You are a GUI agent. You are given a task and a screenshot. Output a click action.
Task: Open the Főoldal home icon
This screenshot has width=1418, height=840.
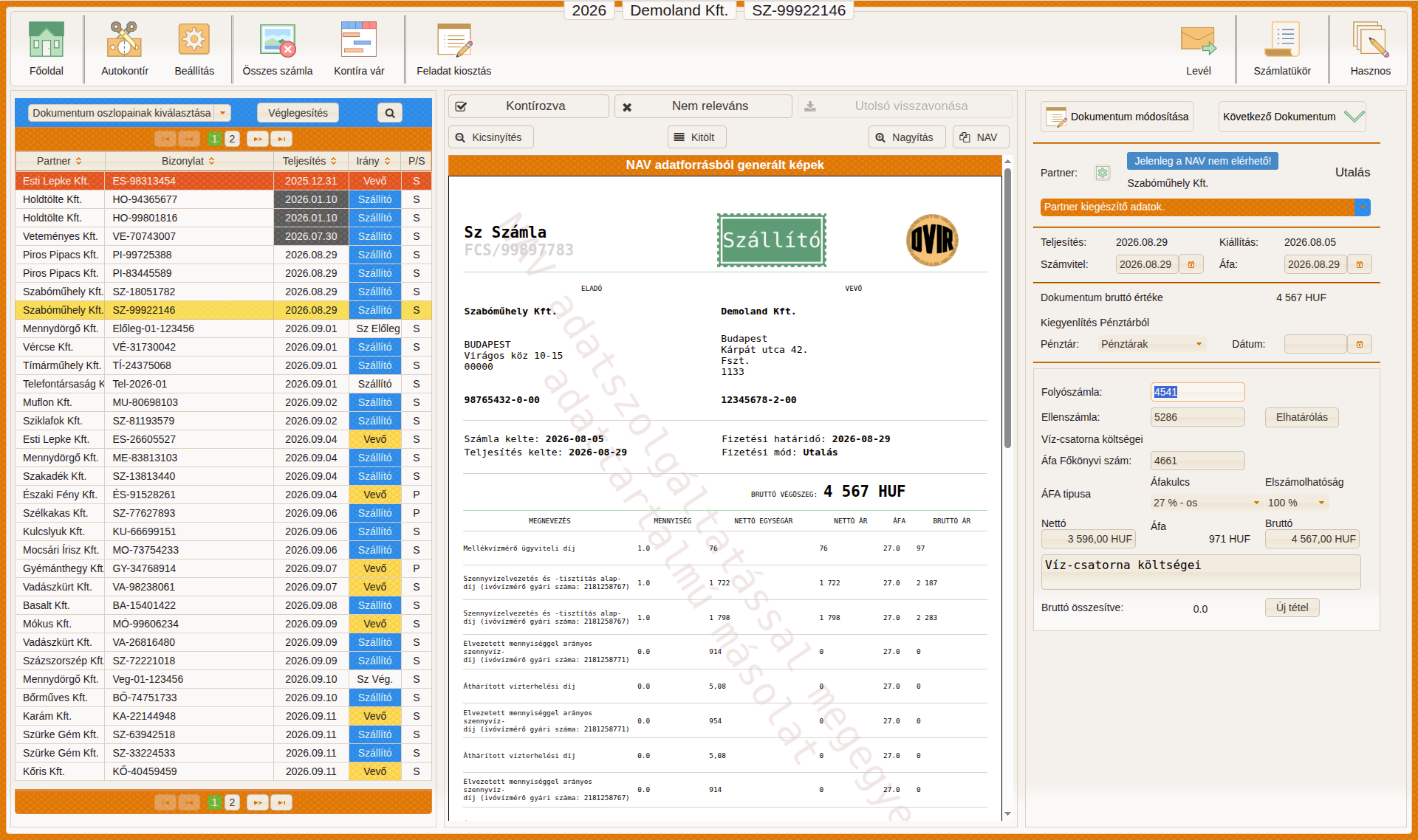[x=47, y=40]
